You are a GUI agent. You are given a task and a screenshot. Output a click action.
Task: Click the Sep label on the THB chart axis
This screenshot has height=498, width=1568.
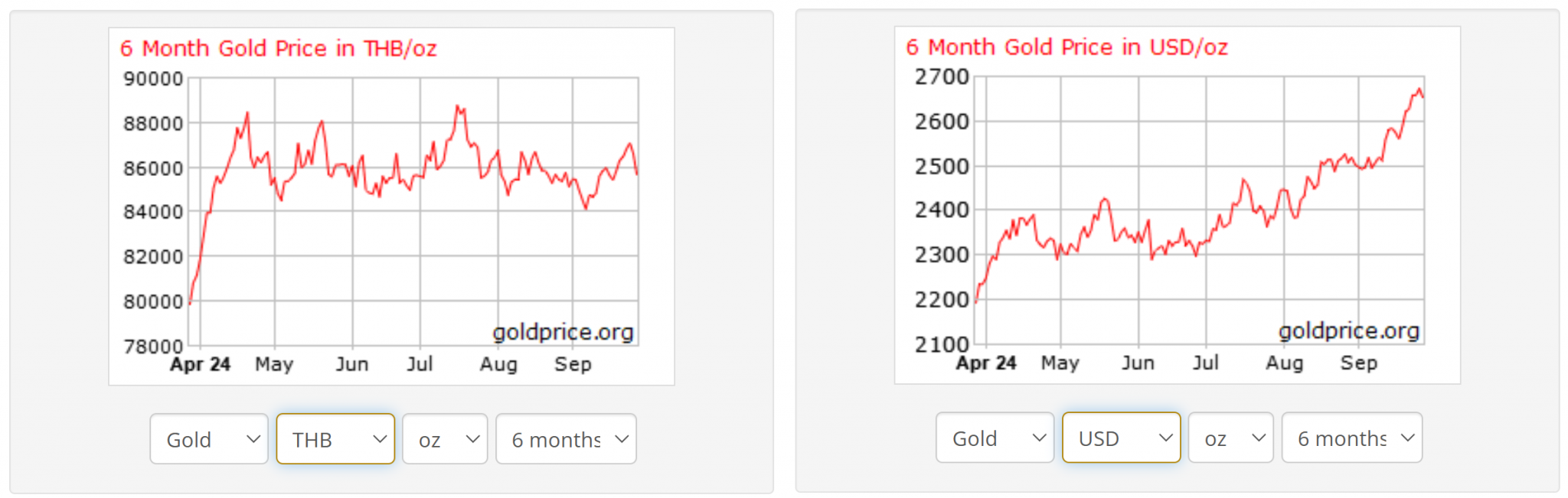(573, 364)
